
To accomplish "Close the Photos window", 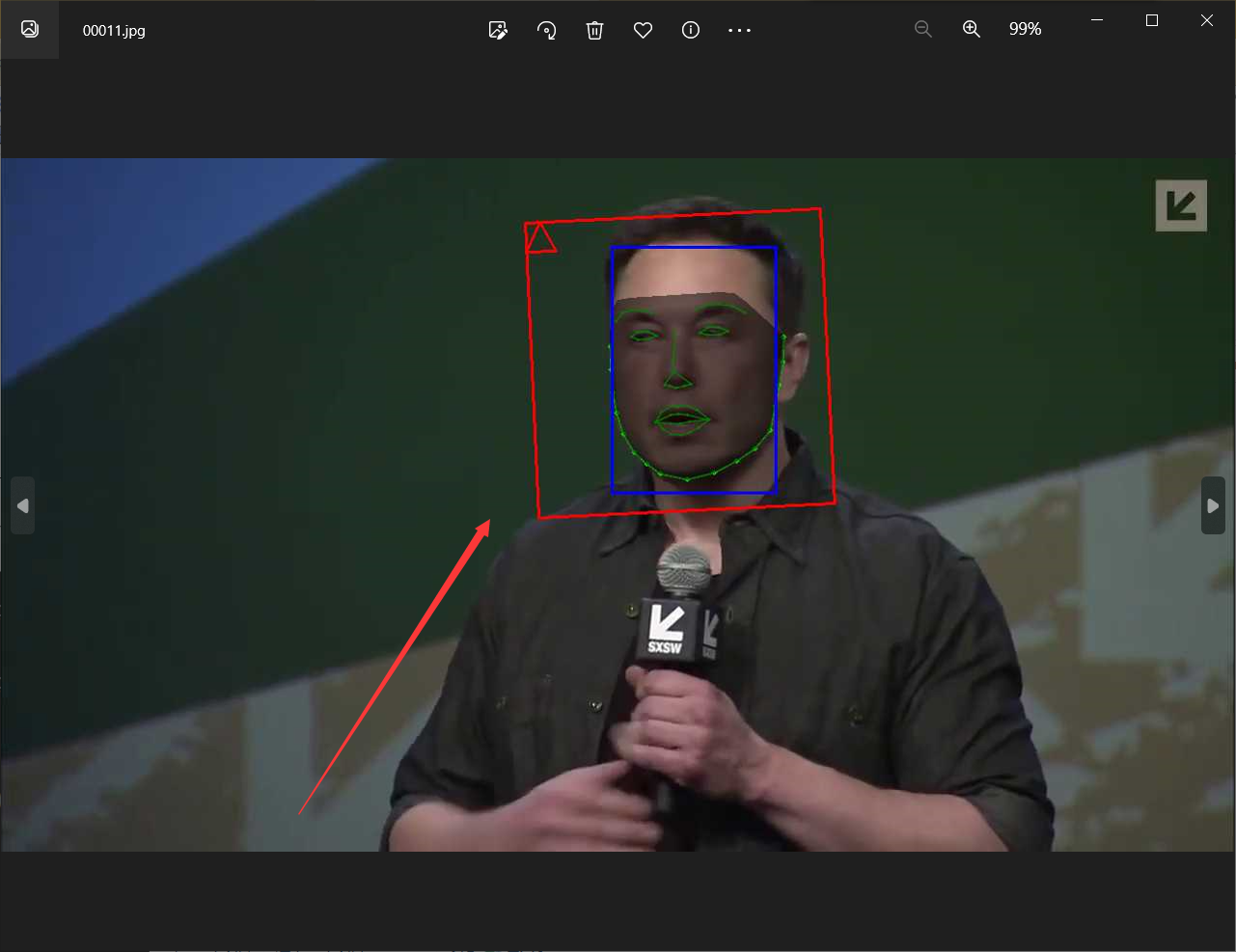I will pos(1207,20).
